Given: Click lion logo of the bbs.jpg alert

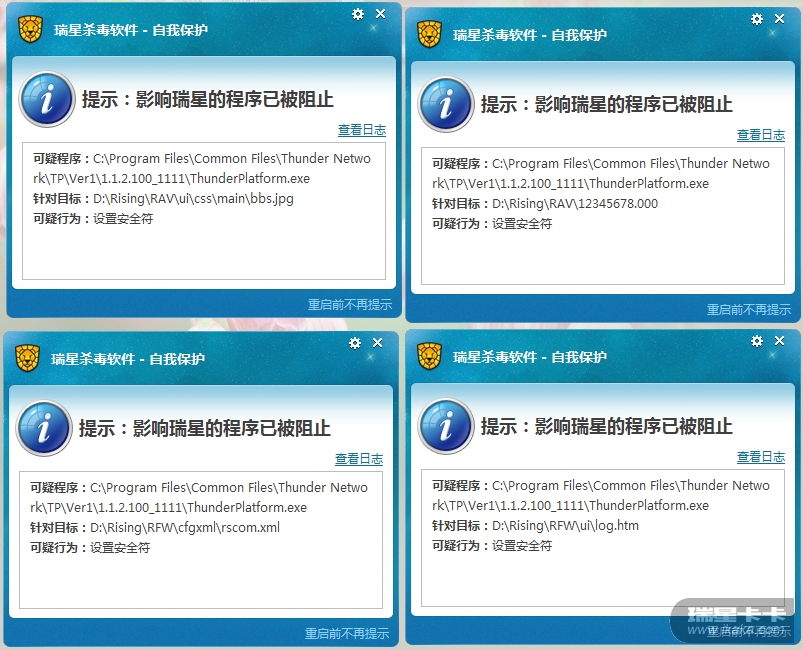Looking at the screenshot, I should (30, 30).
